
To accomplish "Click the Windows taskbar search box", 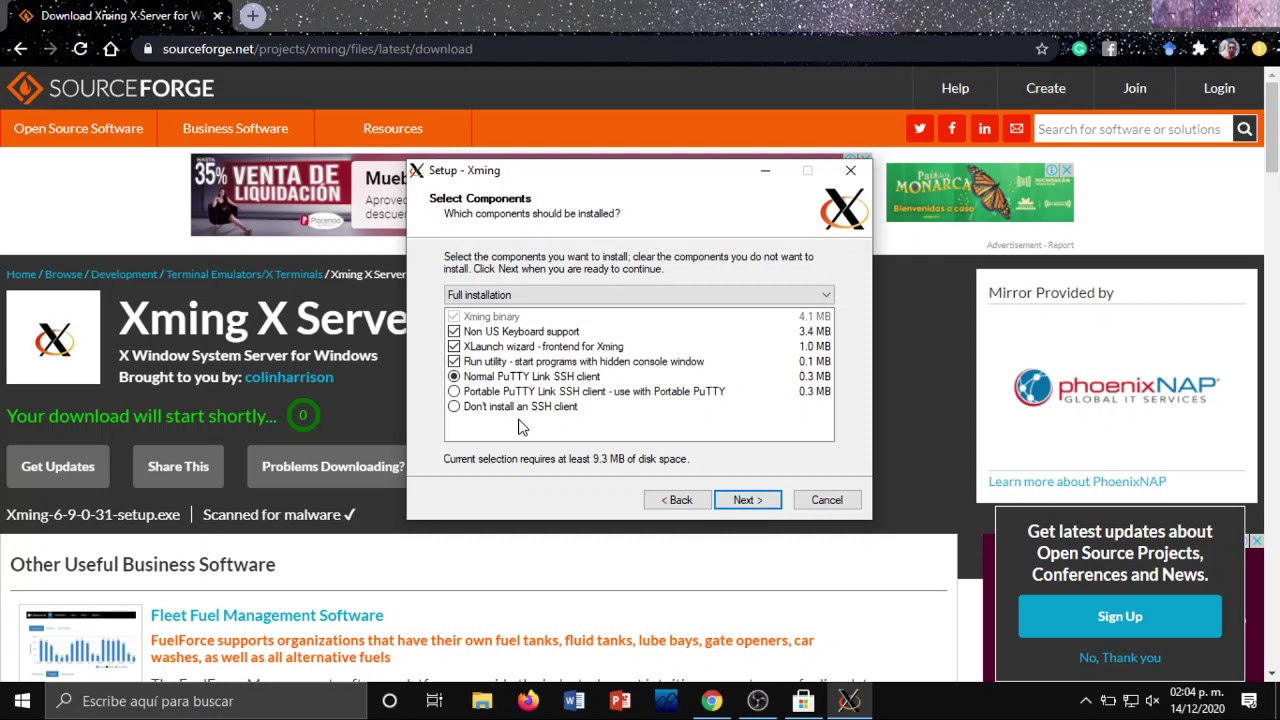I will point(205,701).
